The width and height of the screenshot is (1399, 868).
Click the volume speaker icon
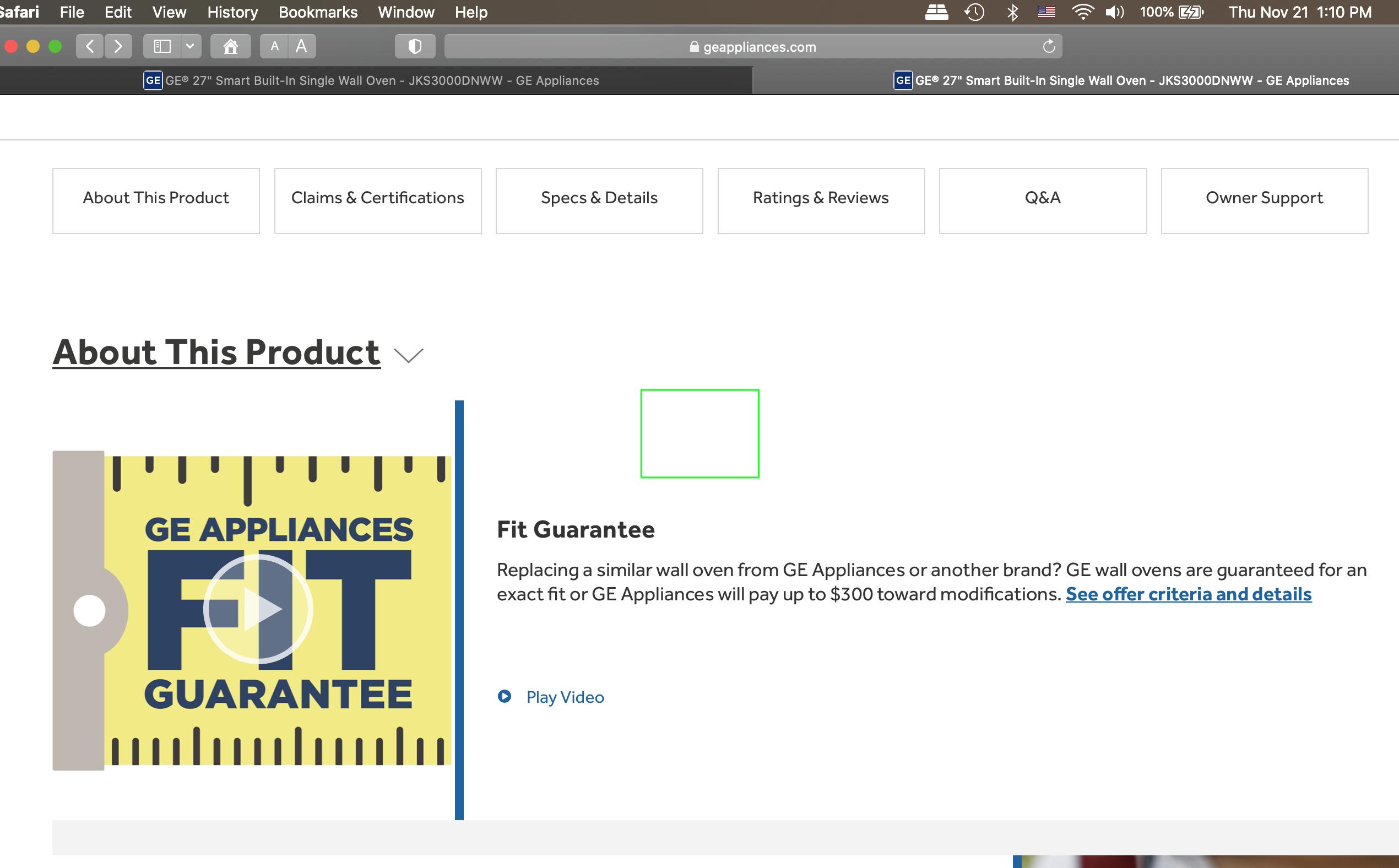tap(1115, 12)
